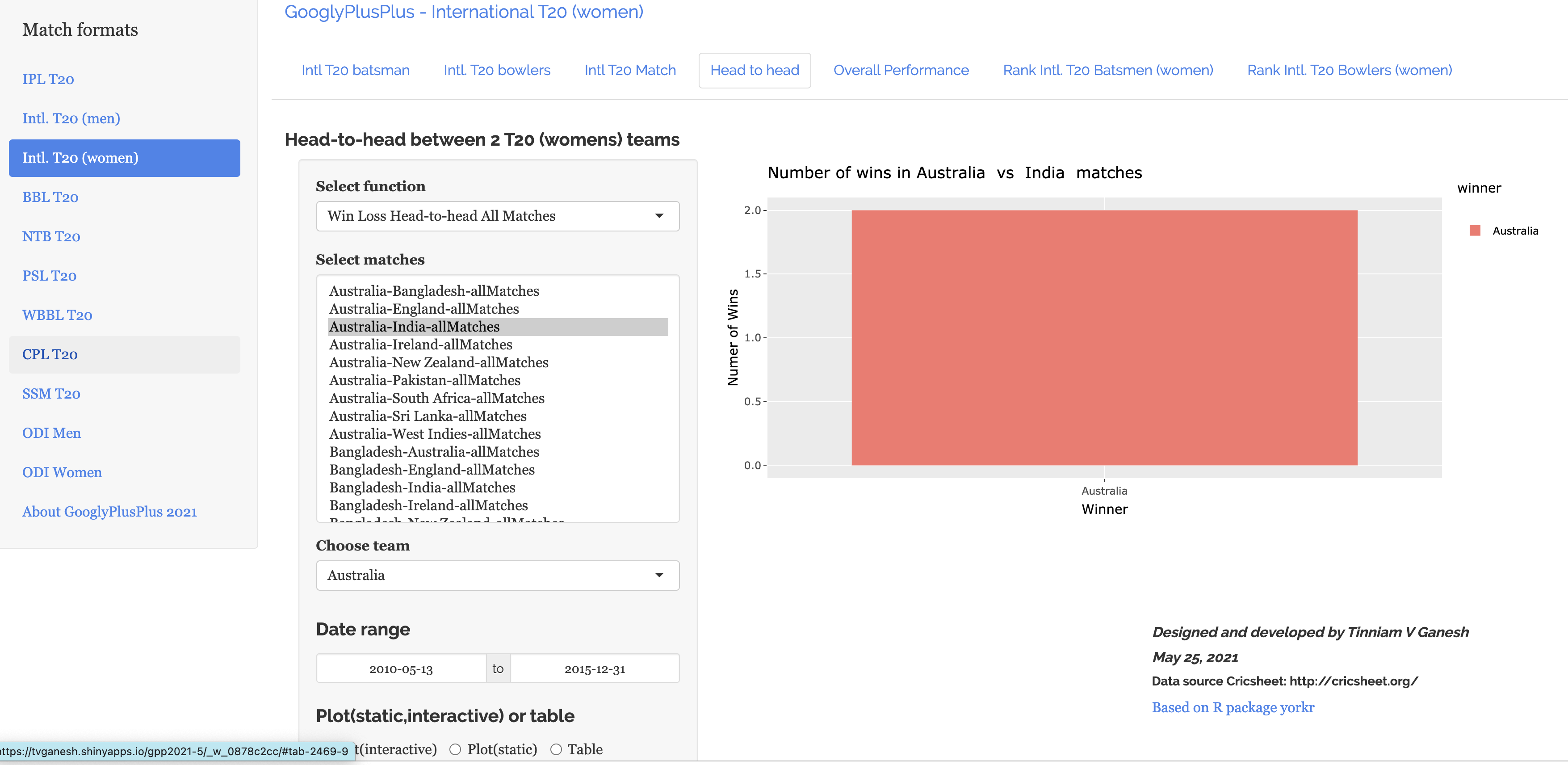
Task: Open the Overall Performance tab
Action: (x=900, y=71)
